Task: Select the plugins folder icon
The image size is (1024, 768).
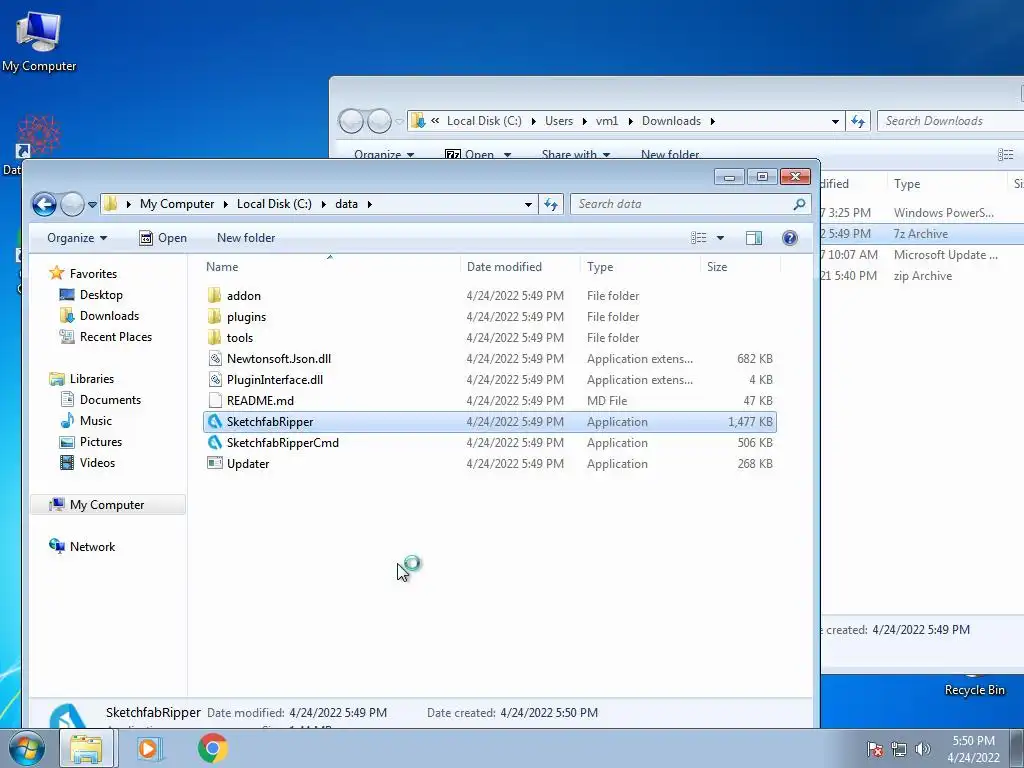Action: [215, 317]
